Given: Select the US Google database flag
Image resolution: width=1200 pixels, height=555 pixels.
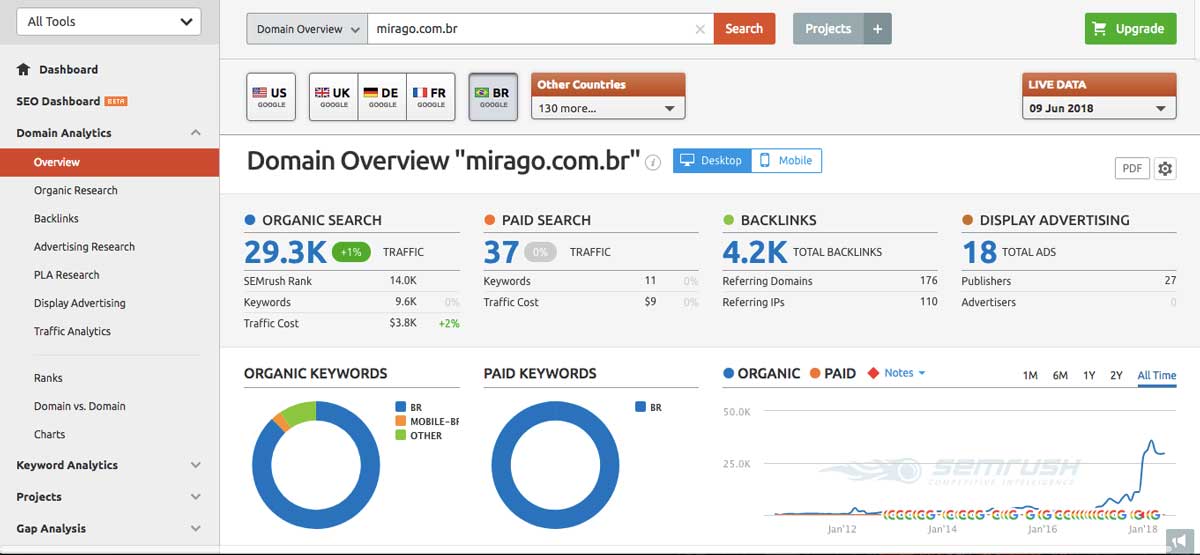Looking at the screenshot, I should pos(271,97).
